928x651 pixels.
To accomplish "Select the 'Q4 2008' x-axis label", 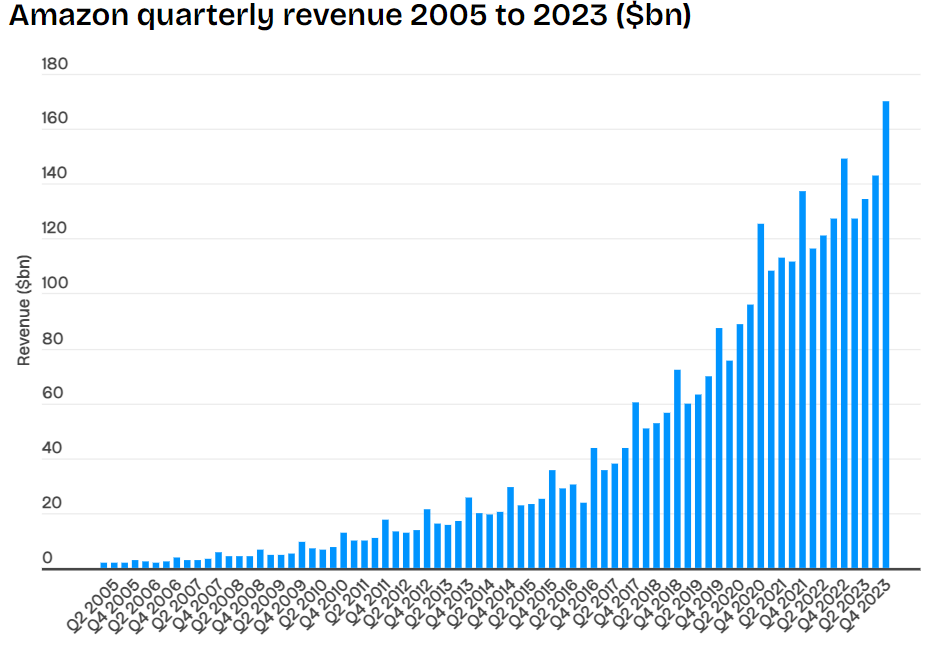I will pos(239,607).
